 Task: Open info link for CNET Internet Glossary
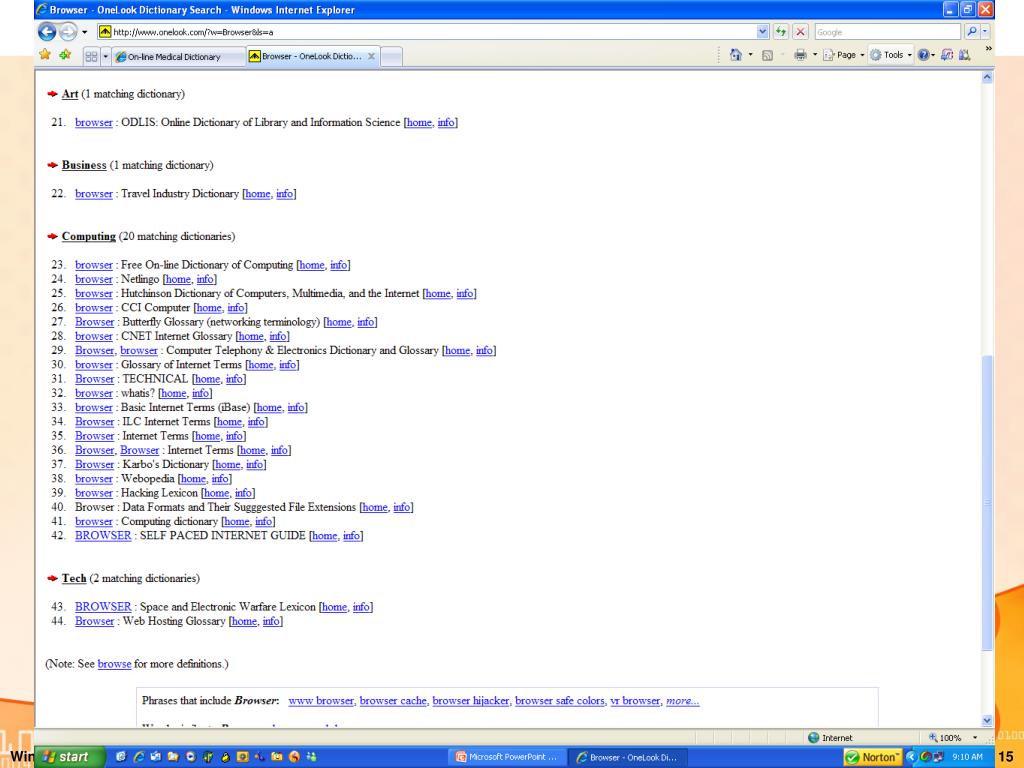point(278,336)
